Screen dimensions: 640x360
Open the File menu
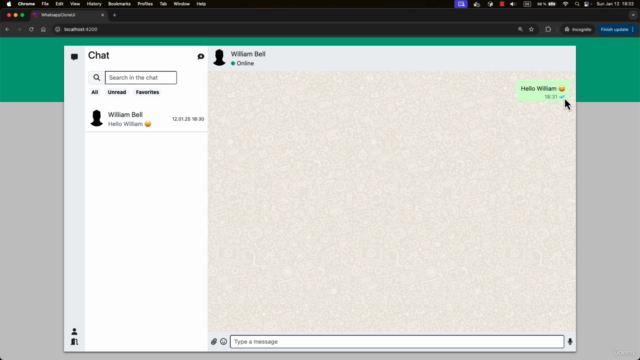(45, 4)
